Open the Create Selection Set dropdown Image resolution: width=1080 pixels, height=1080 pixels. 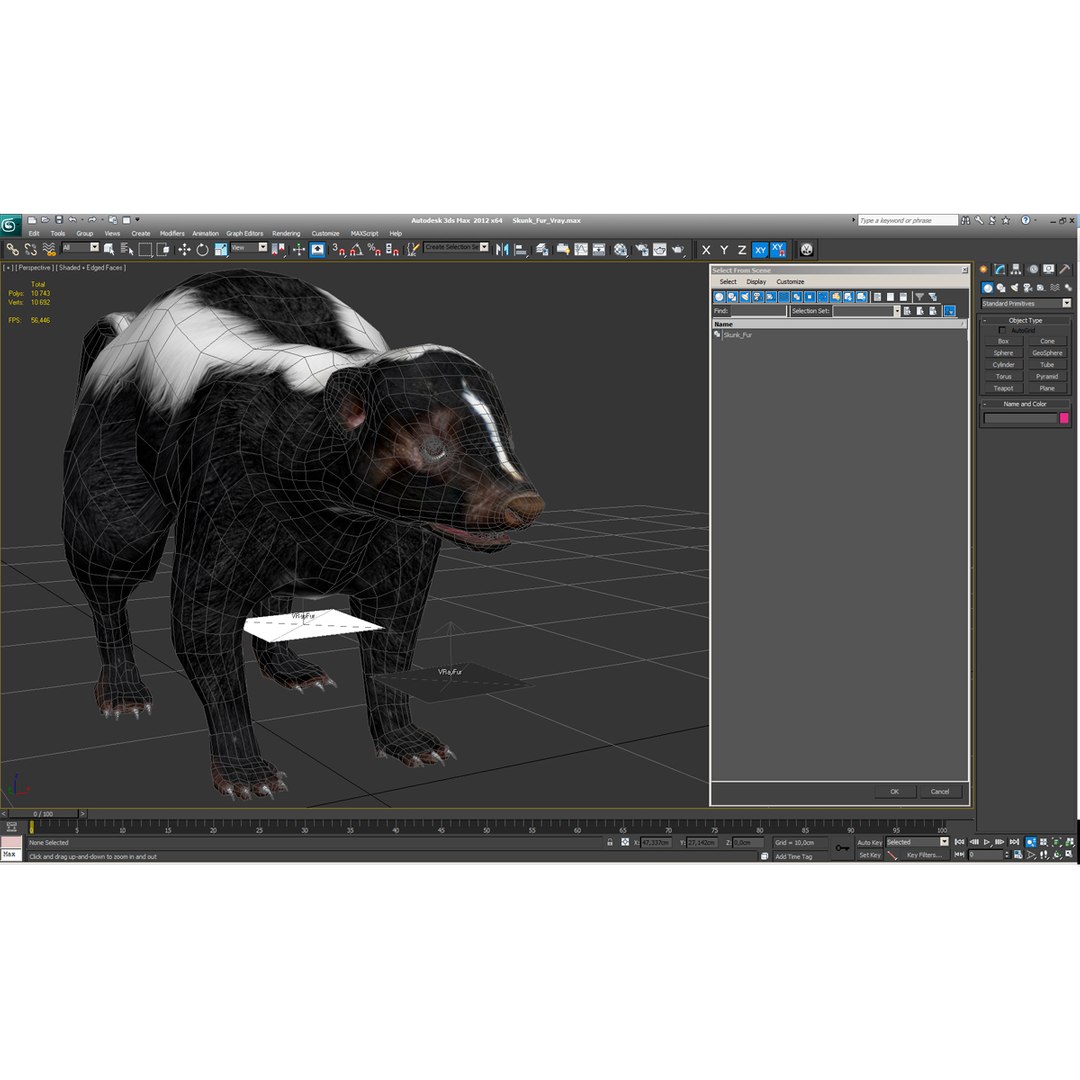[x=457, y=247]
